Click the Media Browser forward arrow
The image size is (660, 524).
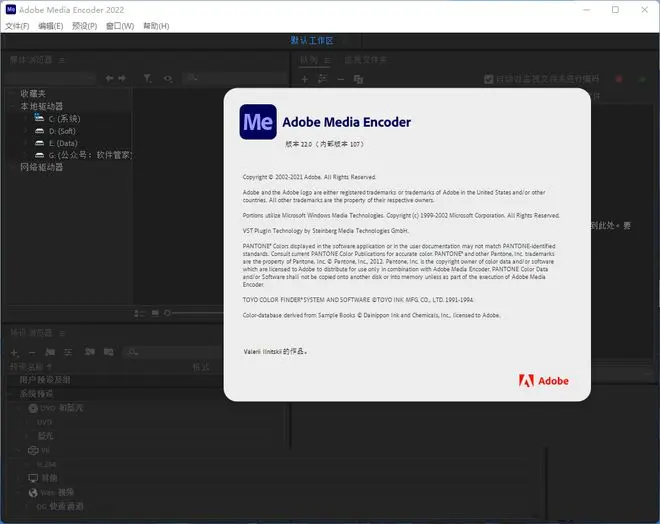tap(123, 78)
